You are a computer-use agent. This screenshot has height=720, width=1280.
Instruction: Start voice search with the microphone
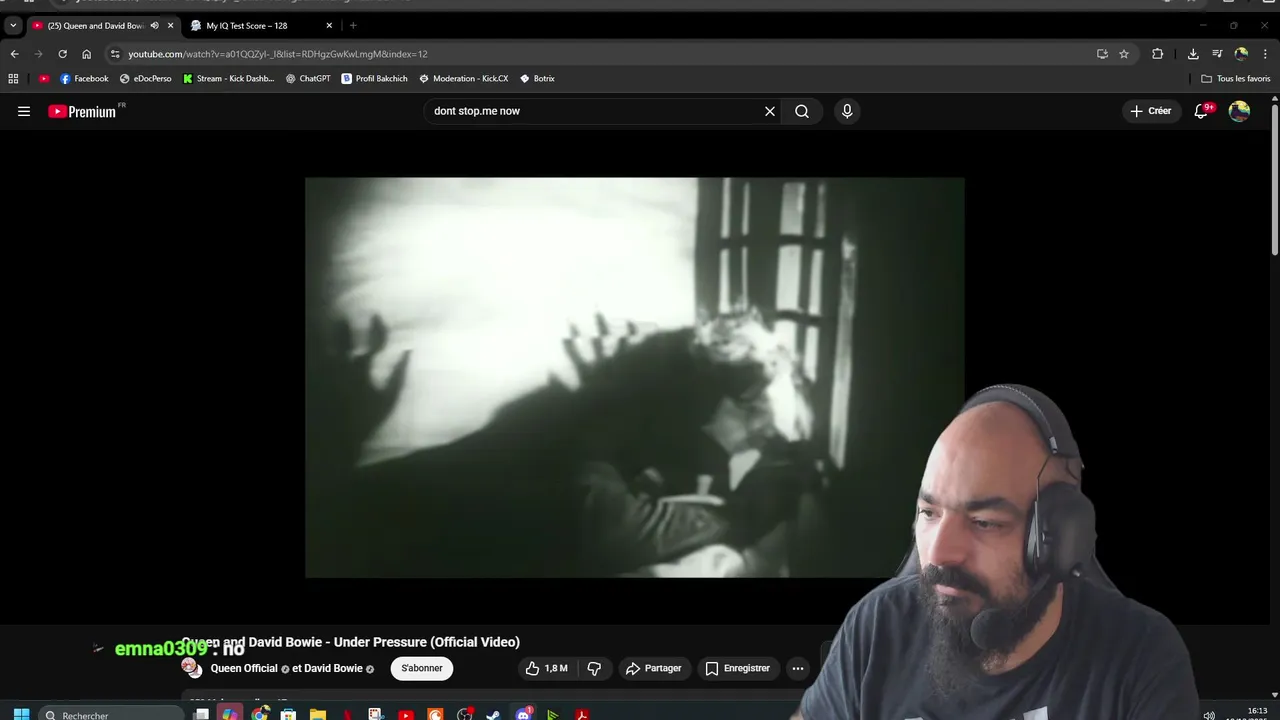click(x=847, y=111)
